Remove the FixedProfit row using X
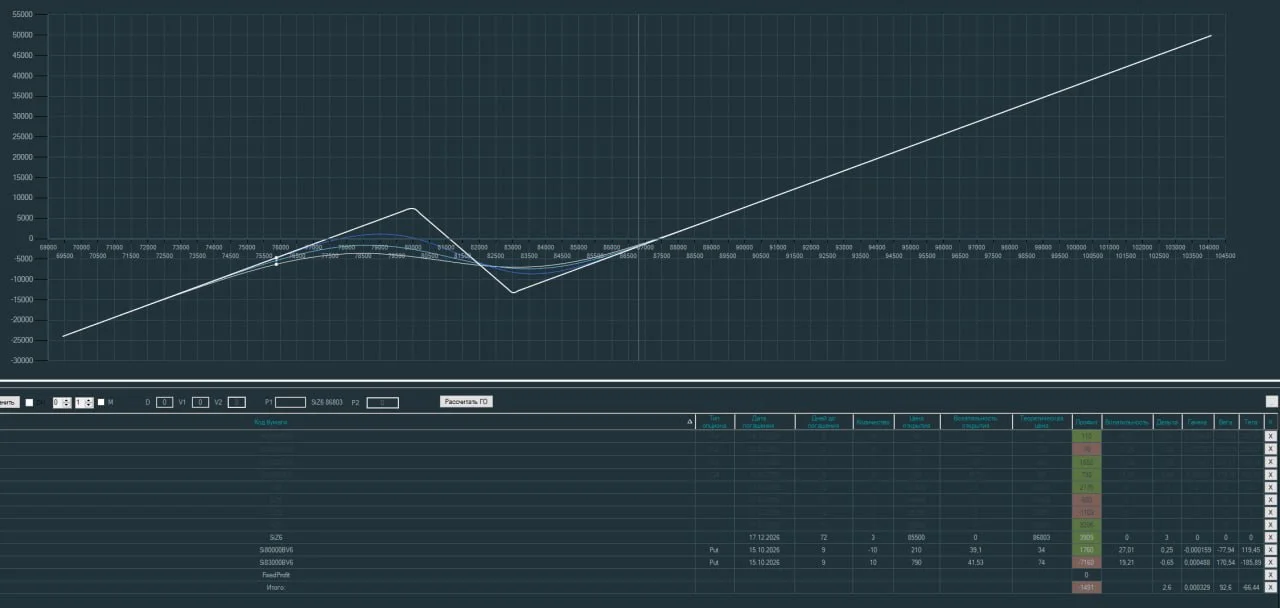The height and width of the screenshot is (608, 1280). tap(1270, 575)
